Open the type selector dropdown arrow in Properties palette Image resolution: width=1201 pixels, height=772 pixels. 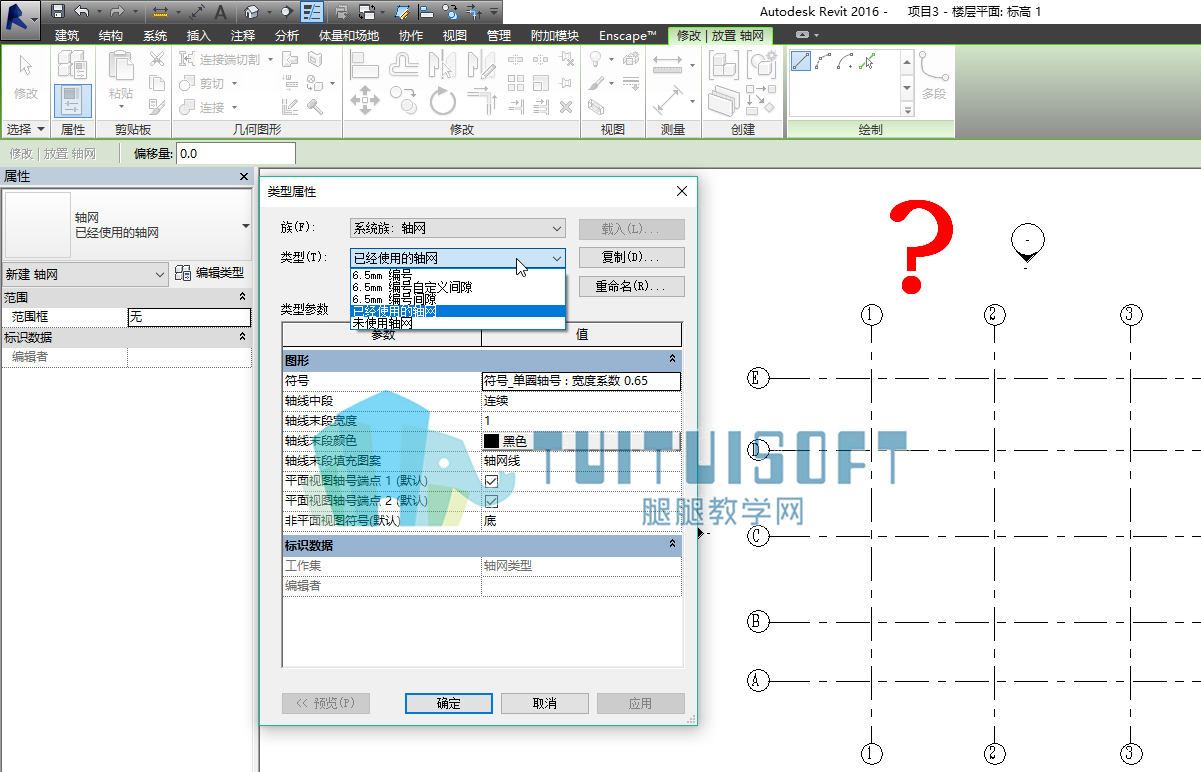point(246,226)
